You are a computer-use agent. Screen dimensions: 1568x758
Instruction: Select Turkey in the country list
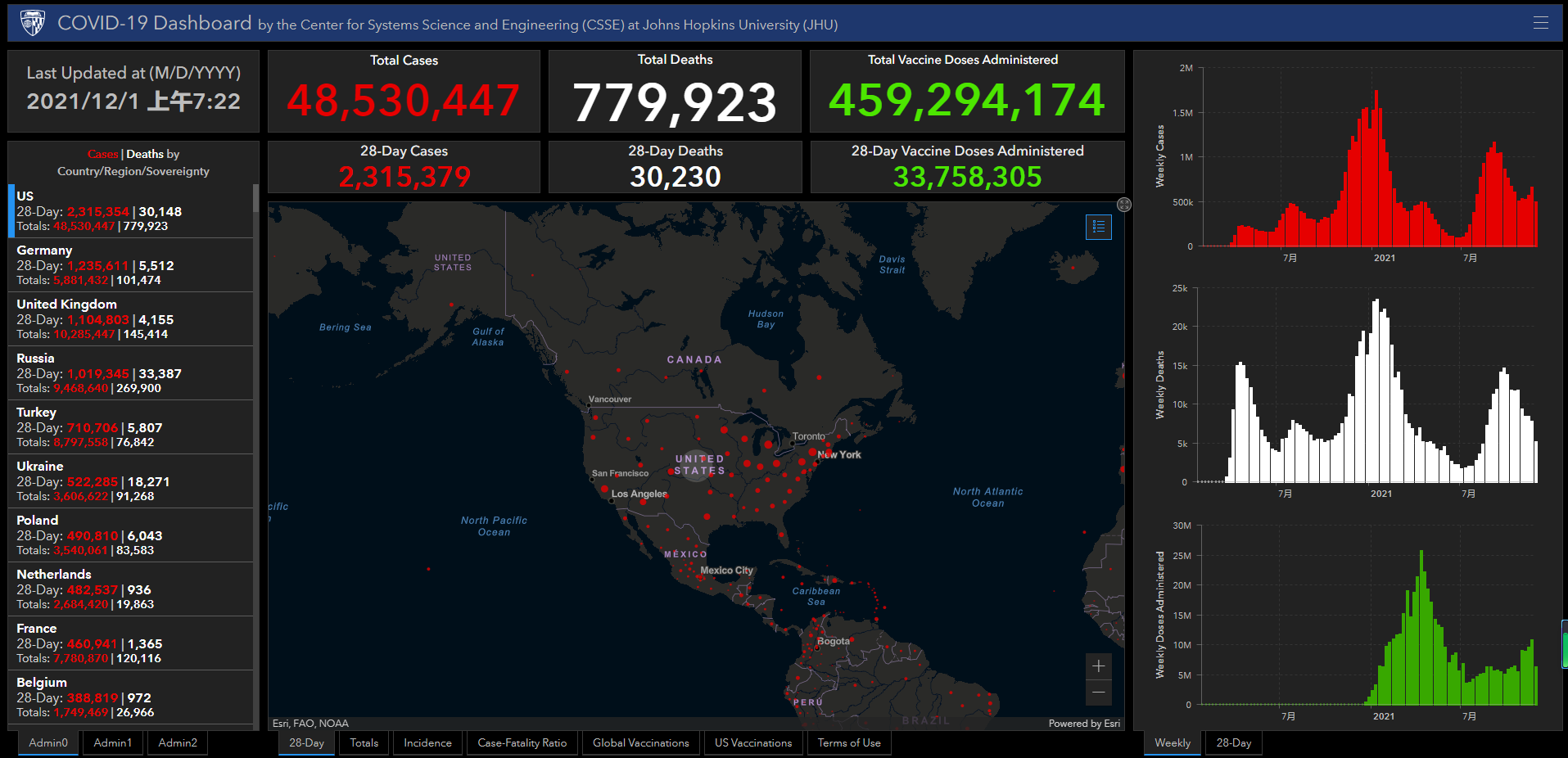[x=131, y=427]
